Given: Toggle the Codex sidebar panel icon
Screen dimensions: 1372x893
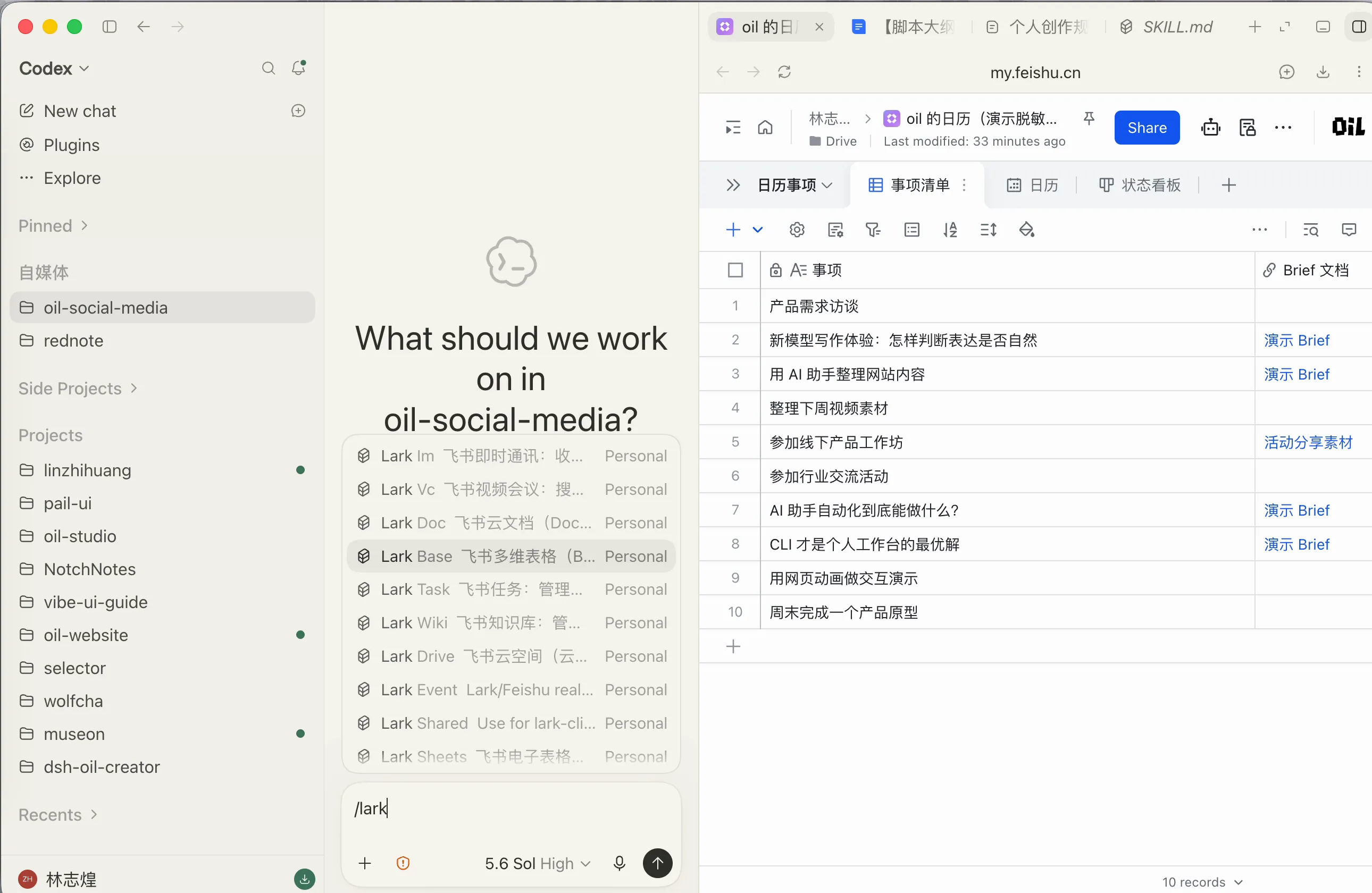Looking at the screenshot, I should (x=109, y=27).
